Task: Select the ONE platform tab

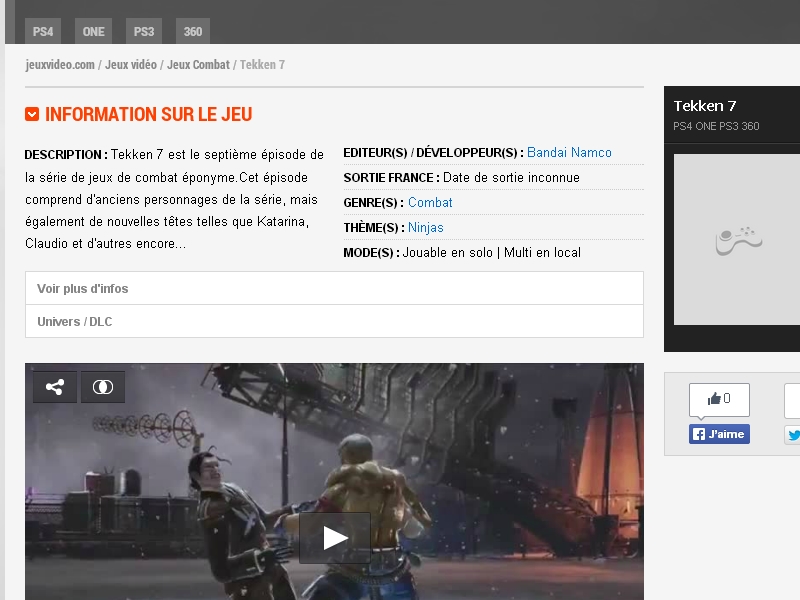Action: (x=93, y=31)
